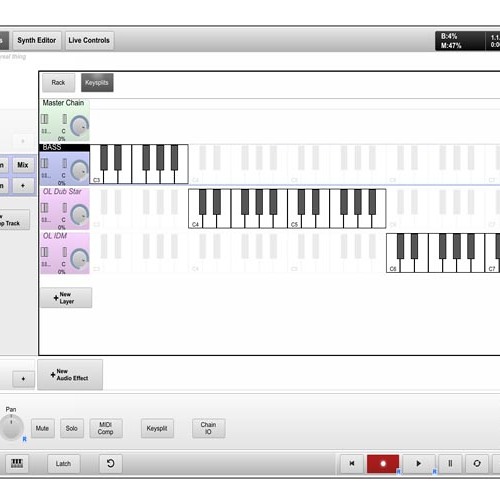Viewport: 500px width, 500px height.
Task: Click OL Dub Star level meter icon
Action: coord(44,208)
